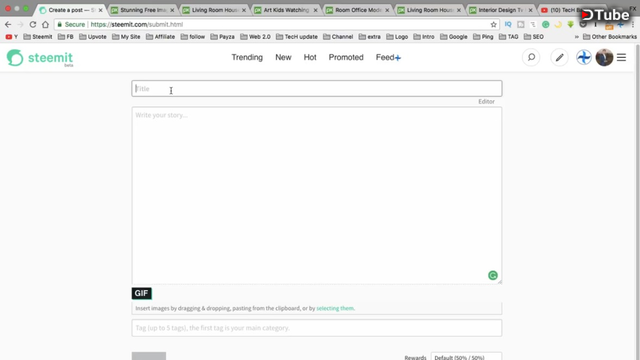The image size is (640, 360).
Task: Switch to the Room Office tab
Action: [x=358, y=10]
